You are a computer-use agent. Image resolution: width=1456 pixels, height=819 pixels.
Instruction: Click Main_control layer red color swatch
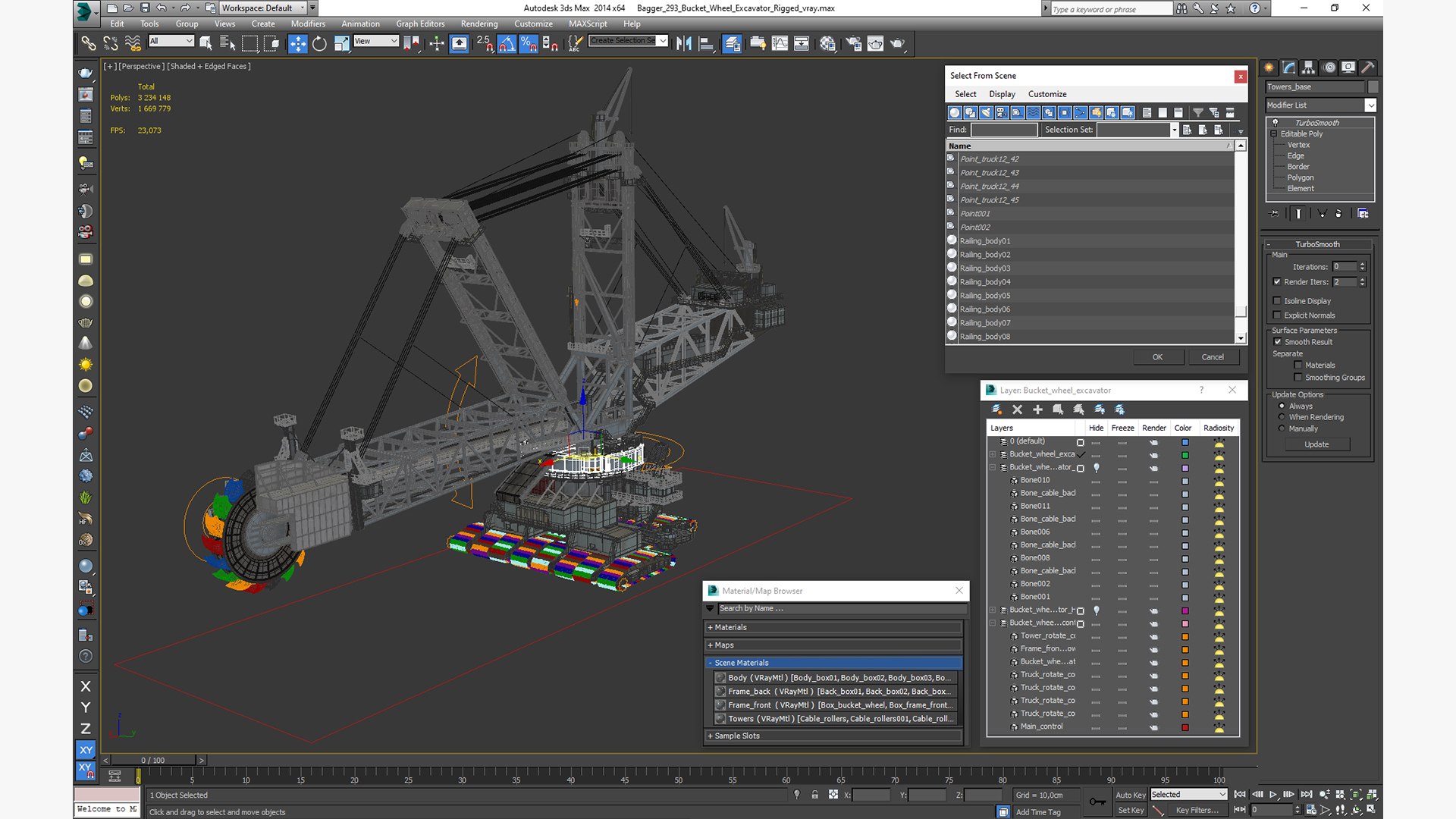coord(1185,727)
